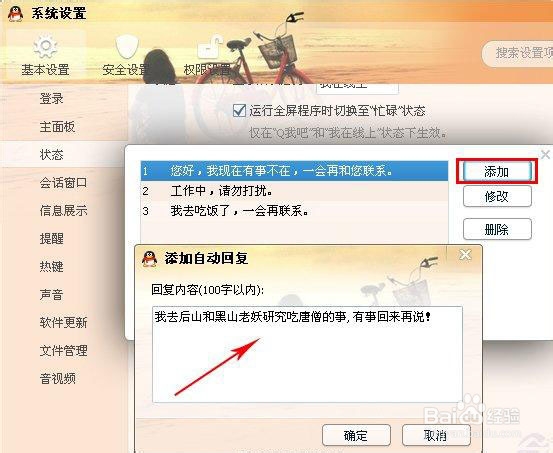Open 热键 settings in sidebar
Screen dimensions: 553x453
(51, 266)
